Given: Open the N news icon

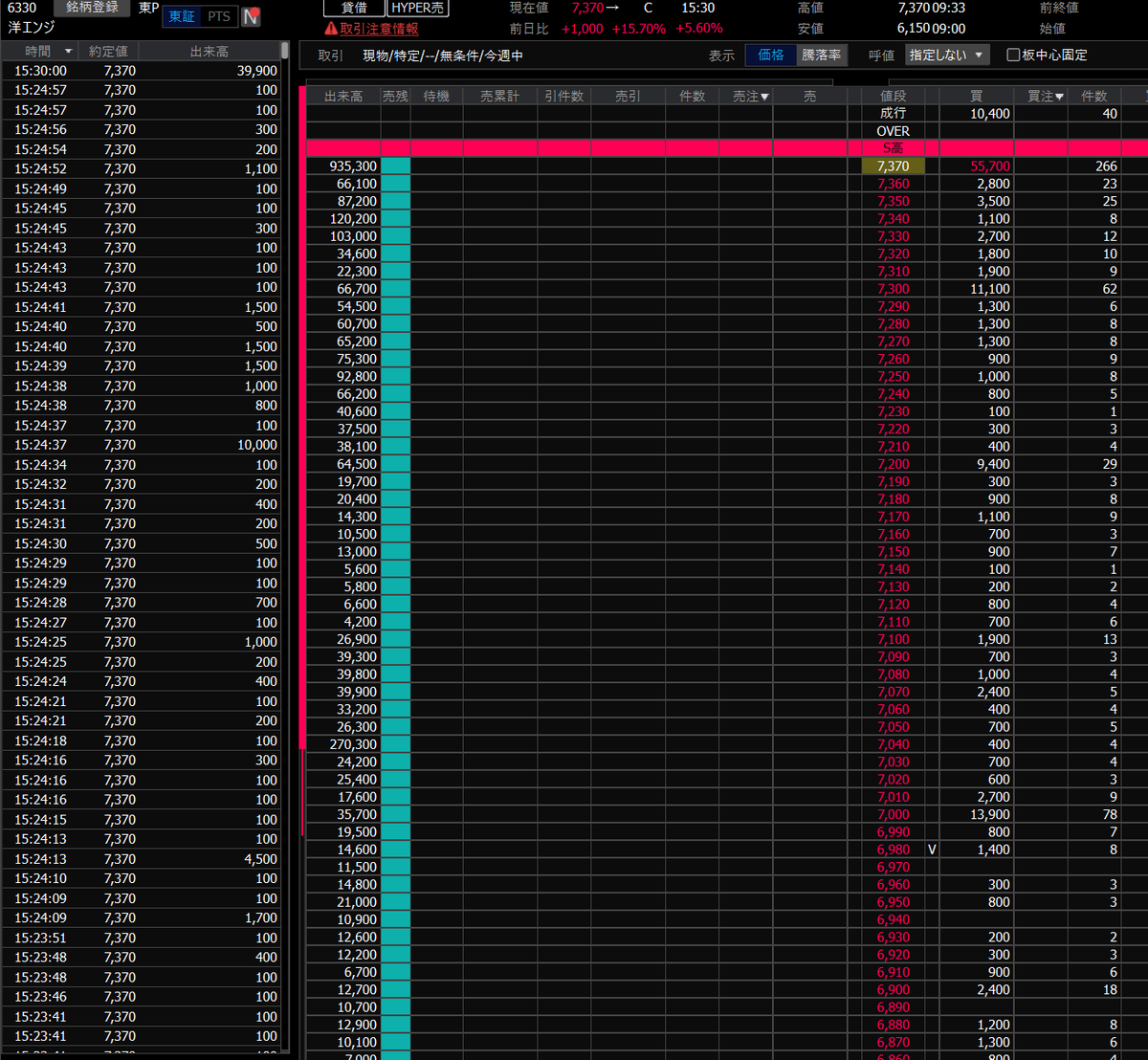Looking at the screenshot, I should coord(251,16).
